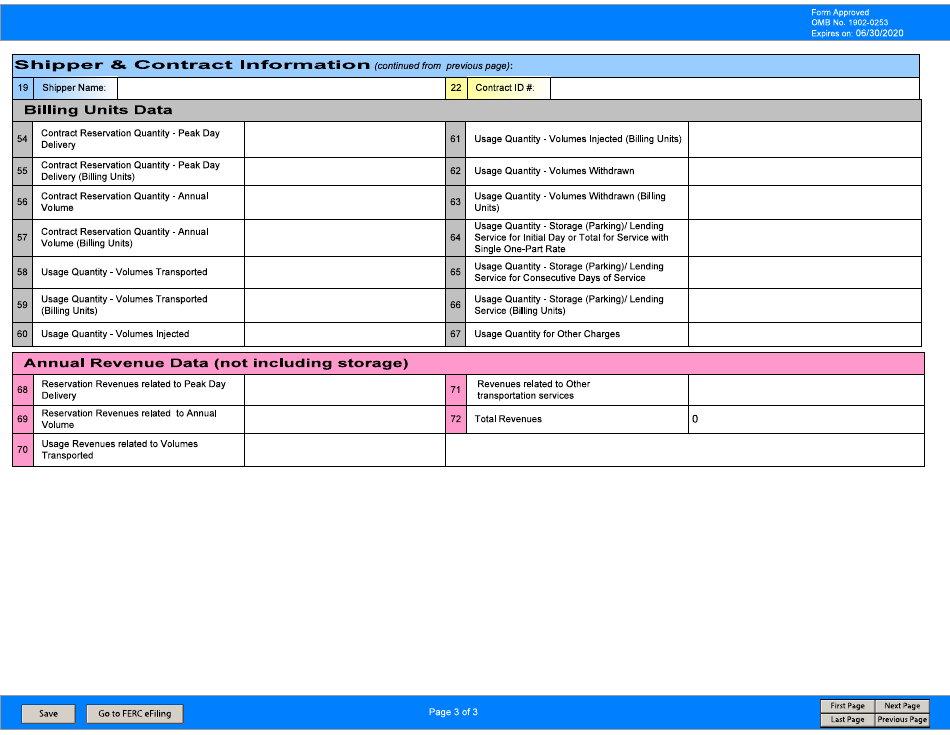The width and height of the screenshot is (950, 735).
Task: Navigate to Next Page
Action: click(902, 706)
